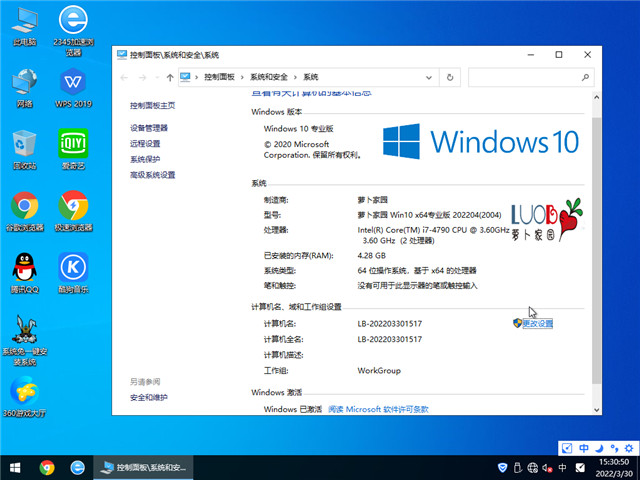The width and height of the screenshot is (640, 480).
Task: Expand the chevron before the 控制面板 breadcrumb
Action: 196,77
